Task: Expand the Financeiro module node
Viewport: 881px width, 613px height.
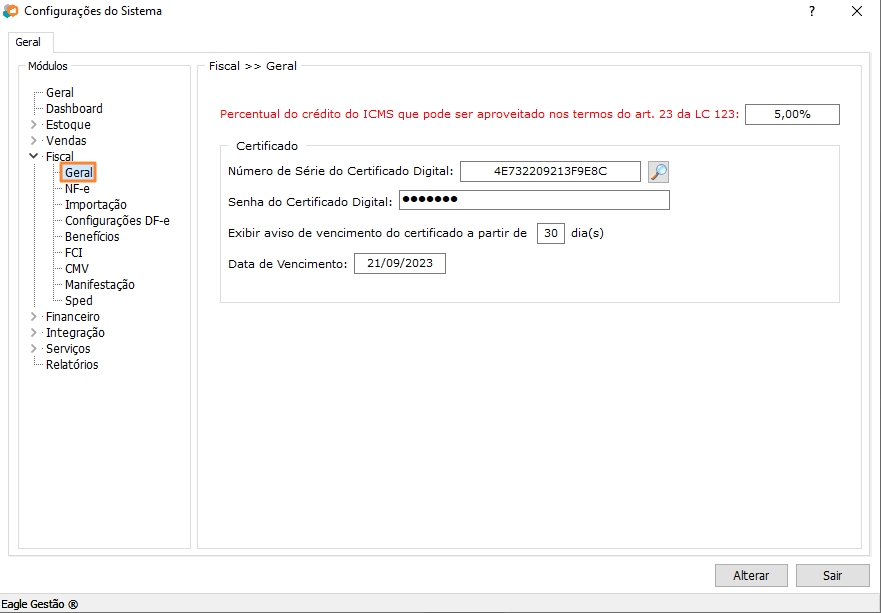Action: (x=34, y=316)
